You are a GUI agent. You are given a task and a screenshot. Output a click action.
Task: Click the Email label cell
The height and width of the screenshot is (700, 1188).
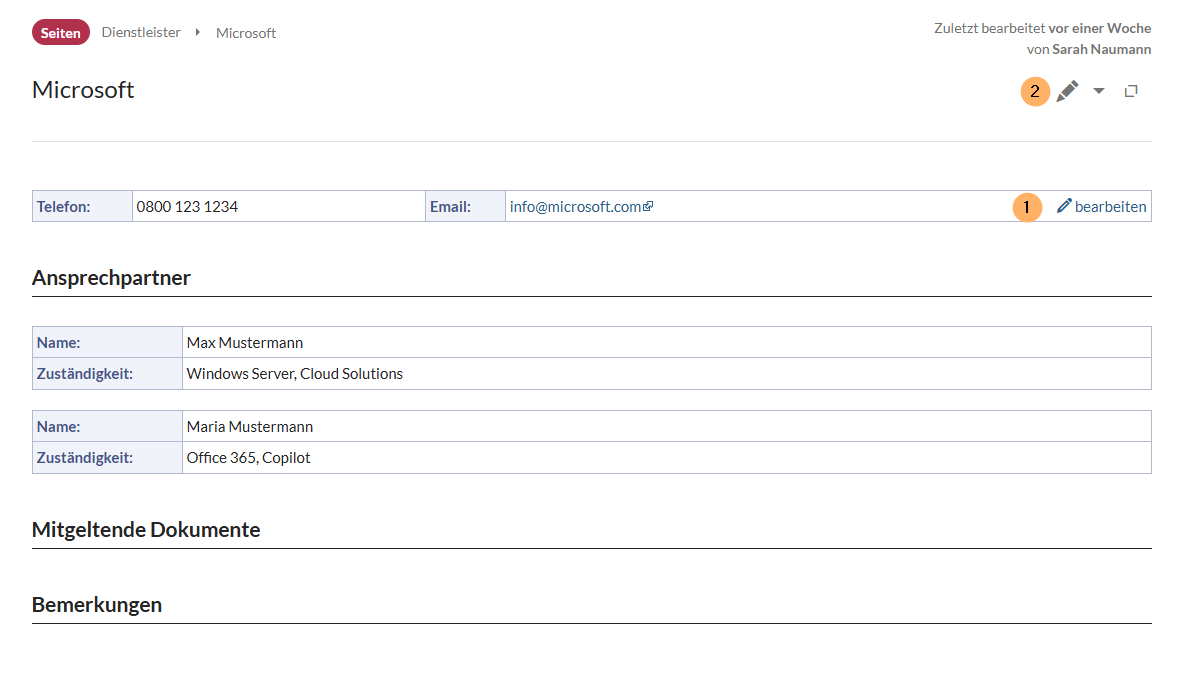465,207
